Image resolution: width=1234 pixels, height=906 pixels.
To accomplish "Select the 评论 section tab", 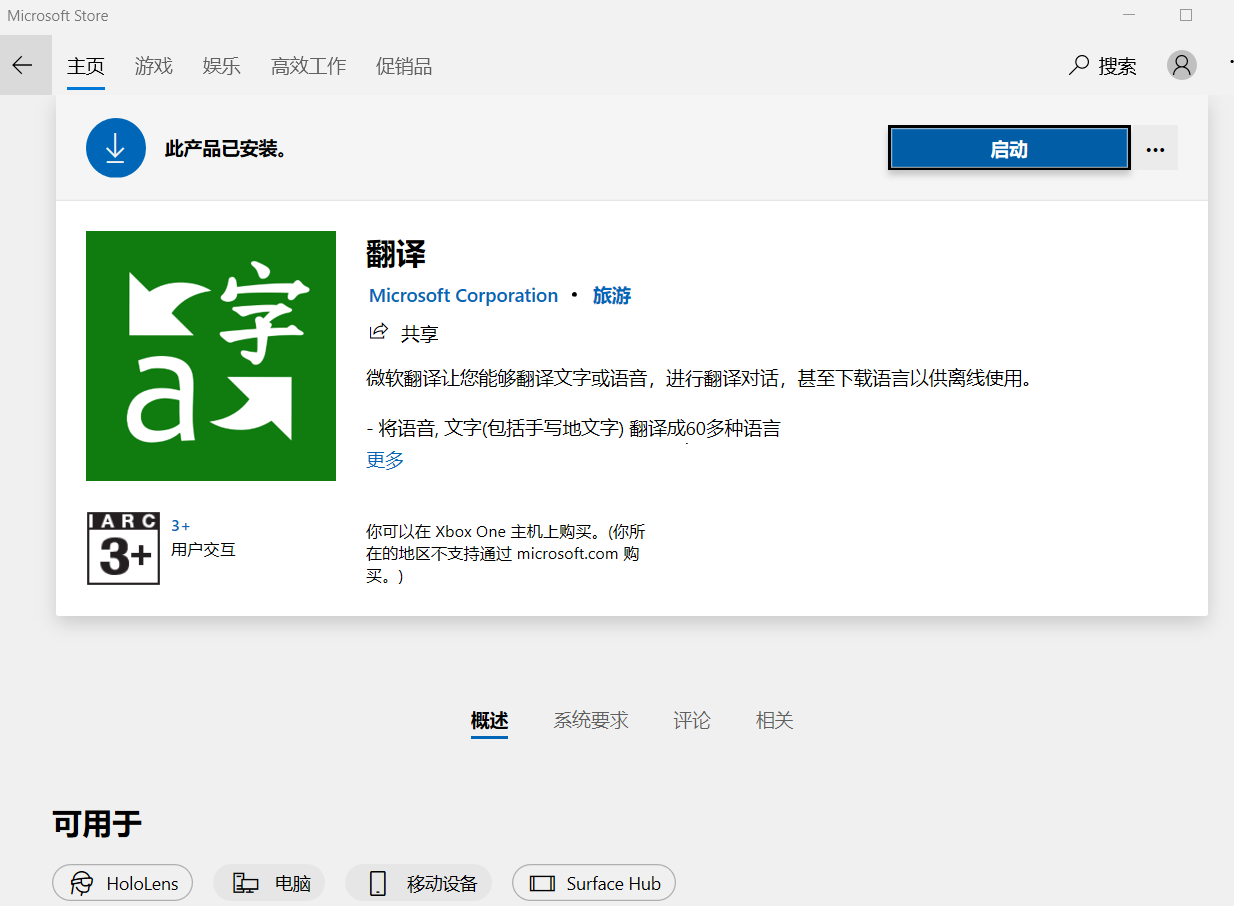I will [692, 720].
